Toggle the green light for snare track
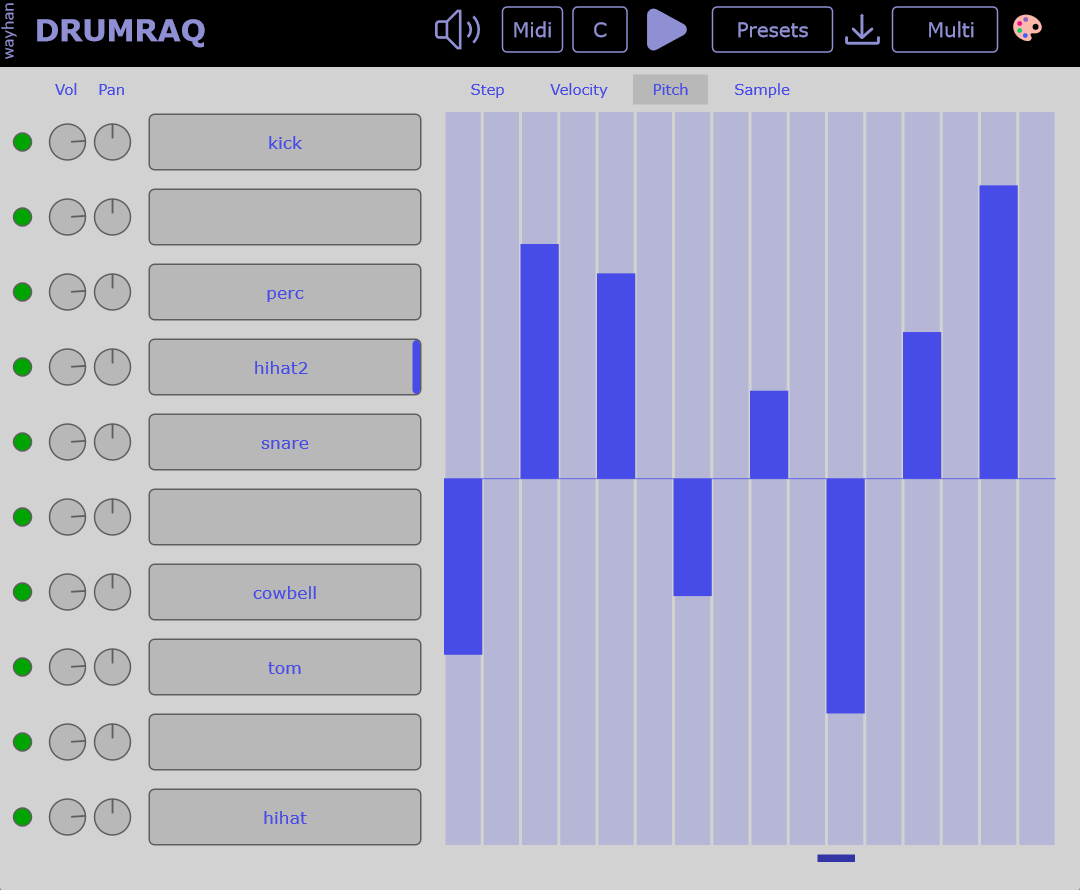Screen dimensions: 1080x890 (23, 442)
